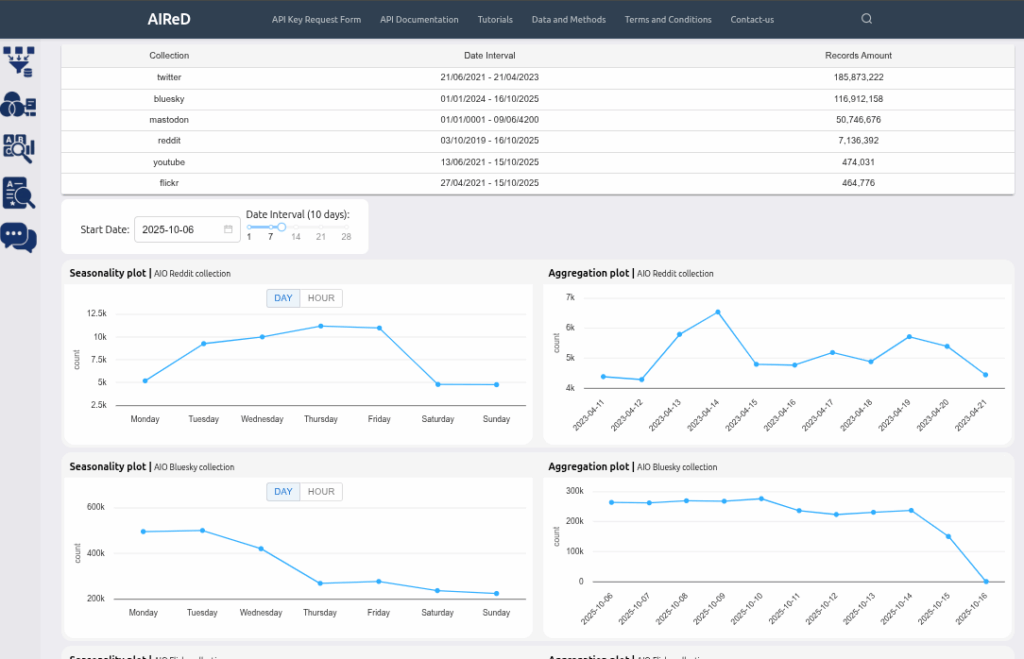Select DAY on Reddit seasonality plot
1024x659 pixels.
point(283,298)
